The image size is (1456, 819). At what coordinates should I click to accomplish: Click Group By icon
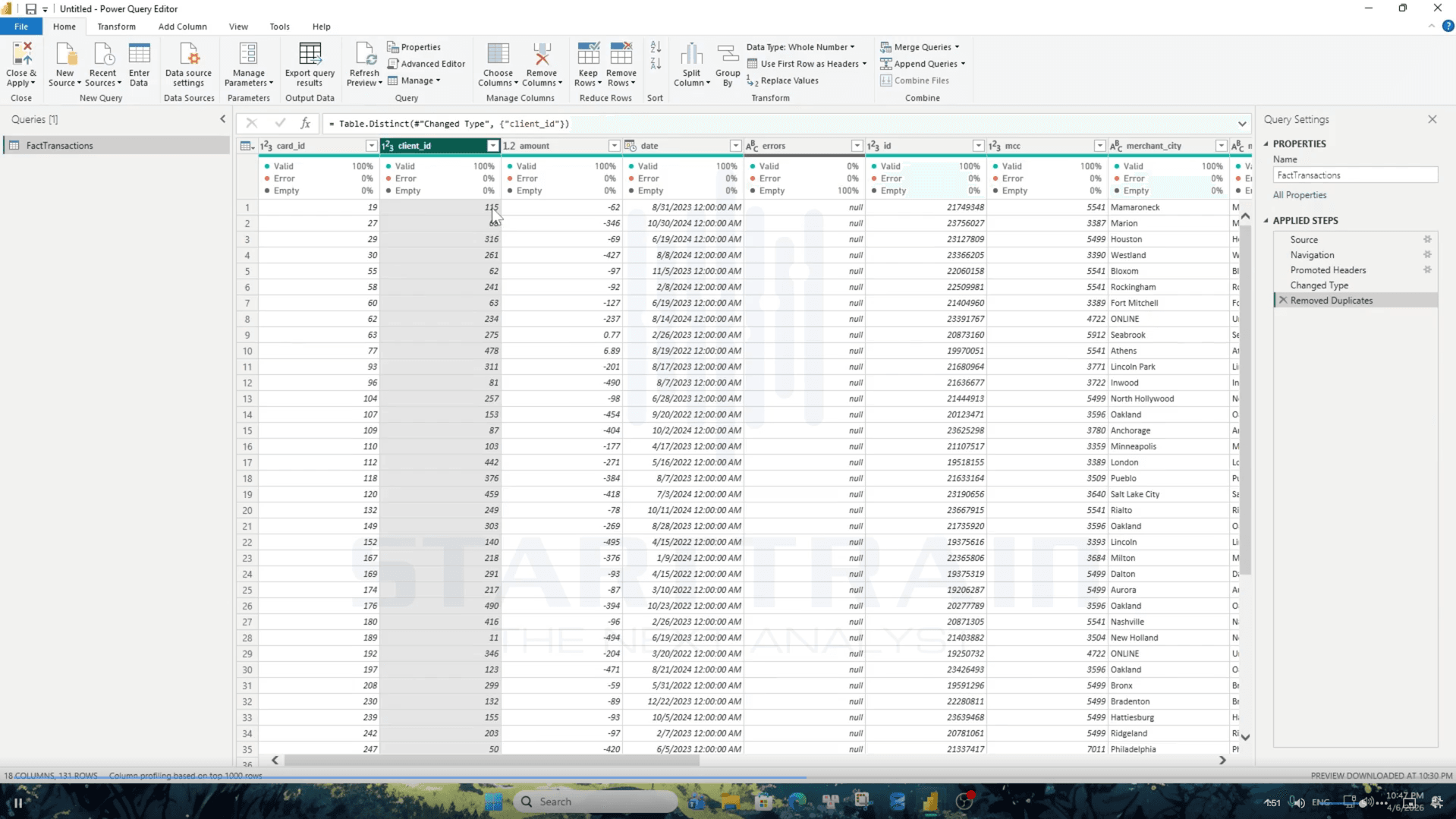coord(728,54)
